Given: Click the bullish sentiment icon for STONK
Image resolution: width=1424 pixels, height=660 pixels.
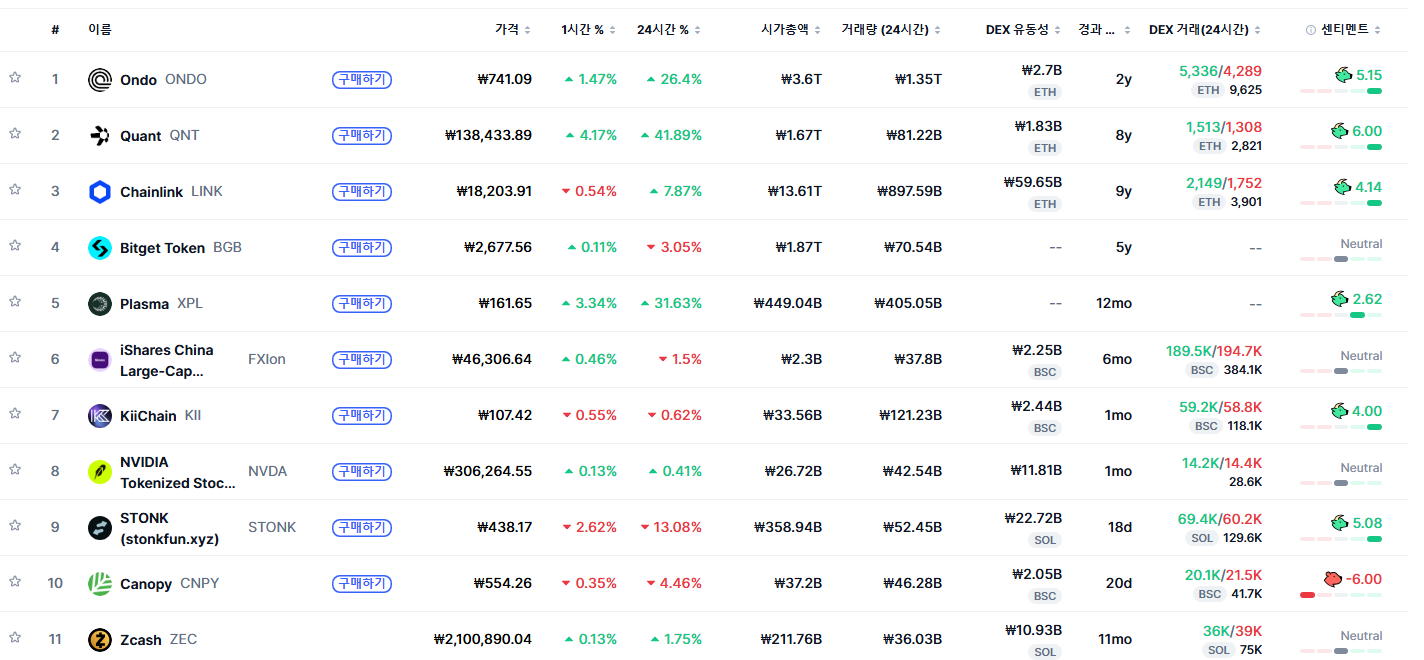Looking at the screenshot, I should pyautogui.click(x=1339, y=523).
